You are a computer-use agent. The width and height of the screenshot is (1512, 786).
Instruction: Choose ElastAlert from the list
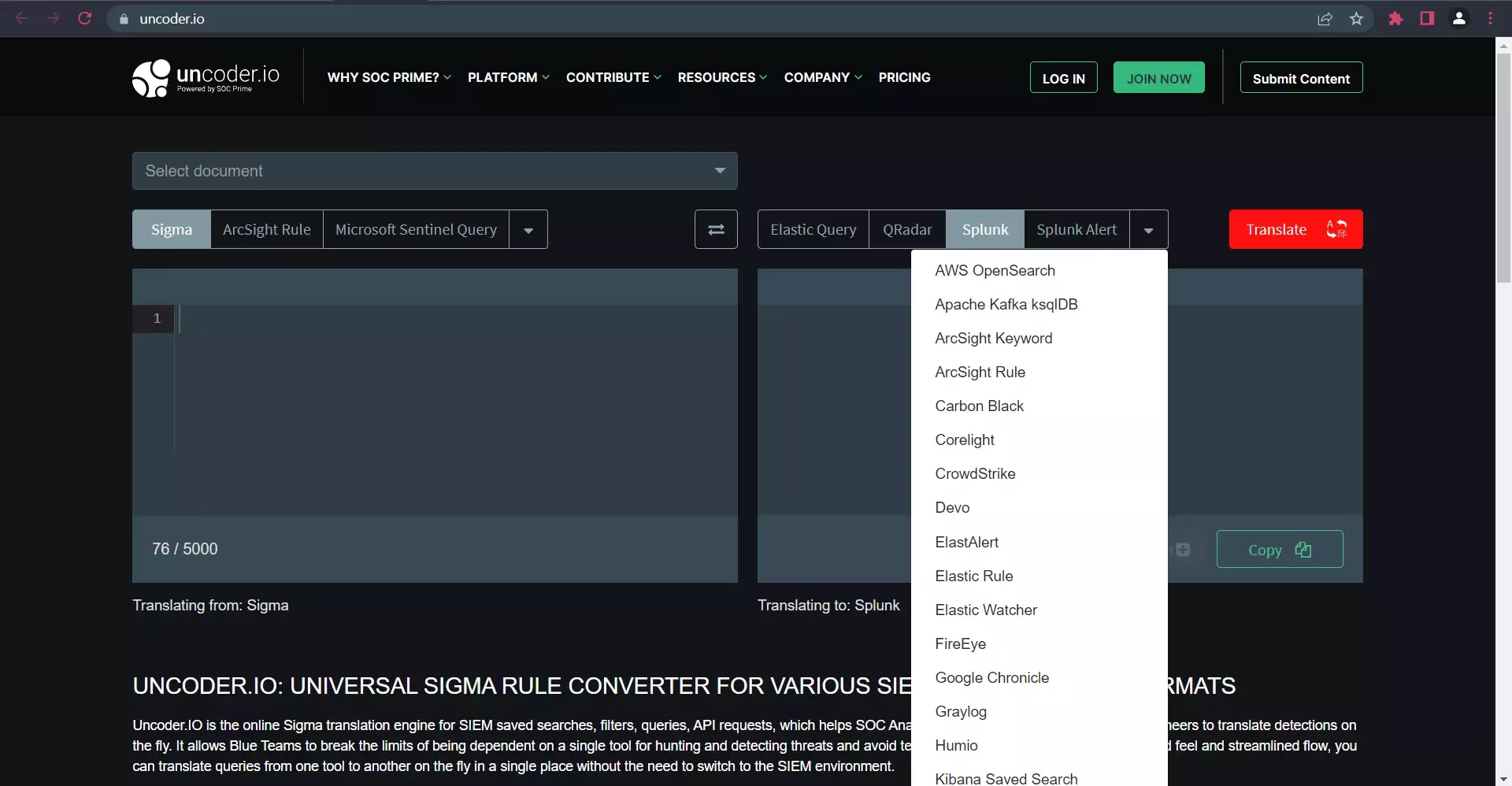(x=1039, y=542)
